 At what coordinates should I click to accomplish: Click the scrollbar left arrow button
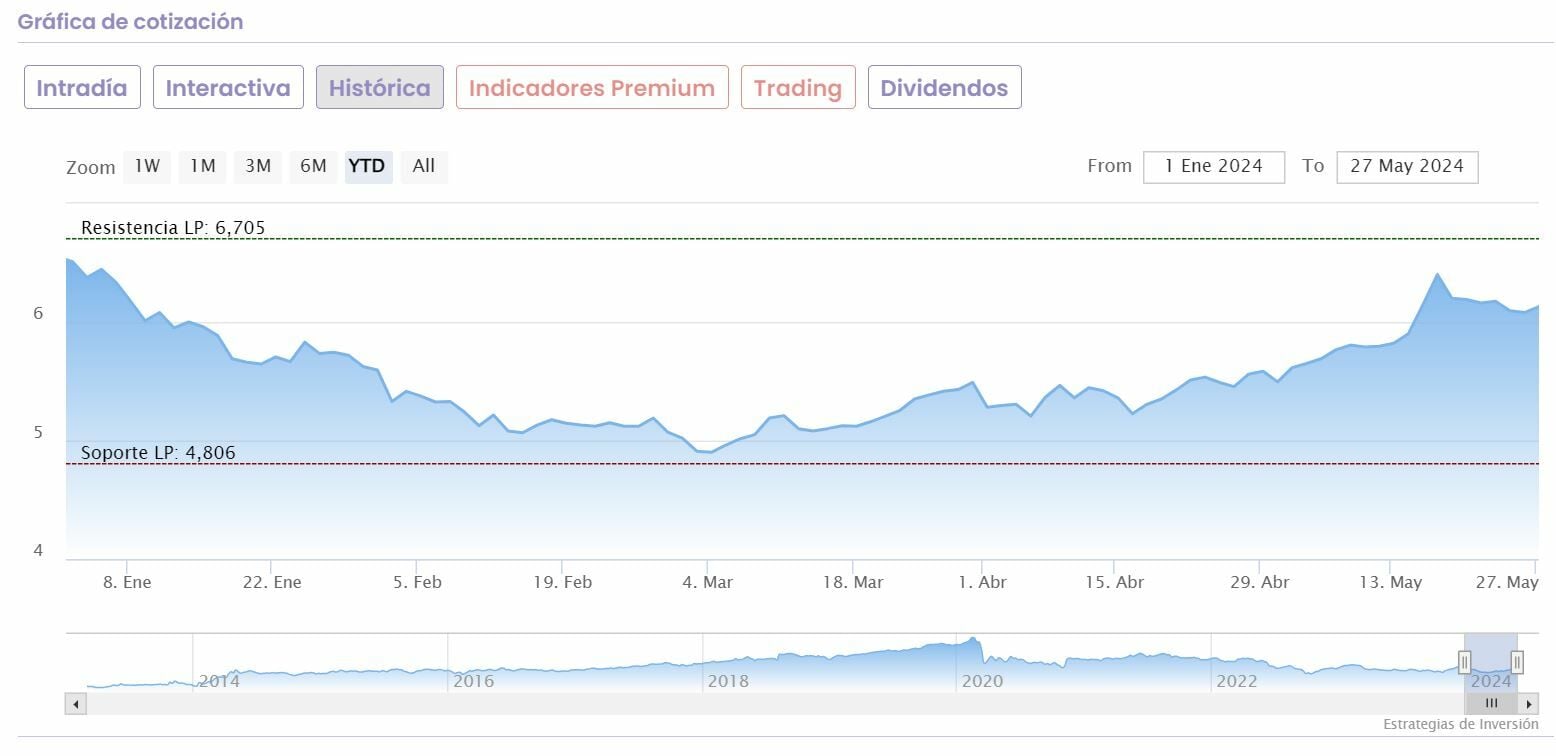click(76, 704)
